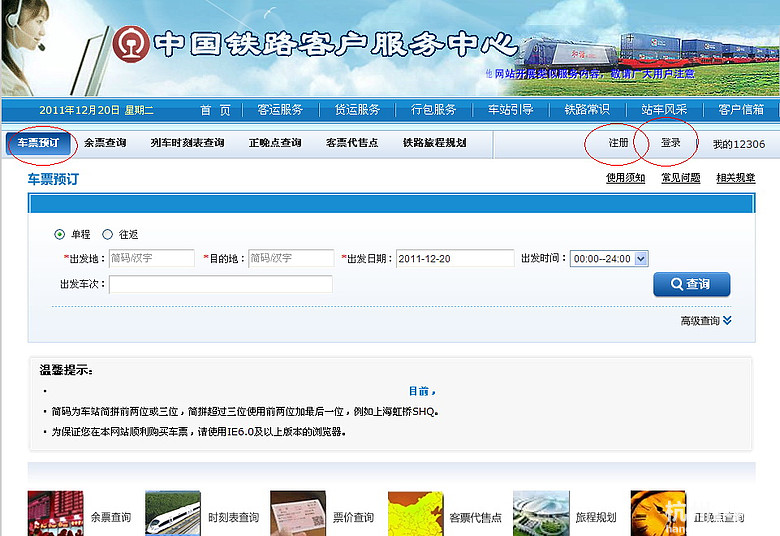Focus the 目的地 input field

click(x=292, y=258)
